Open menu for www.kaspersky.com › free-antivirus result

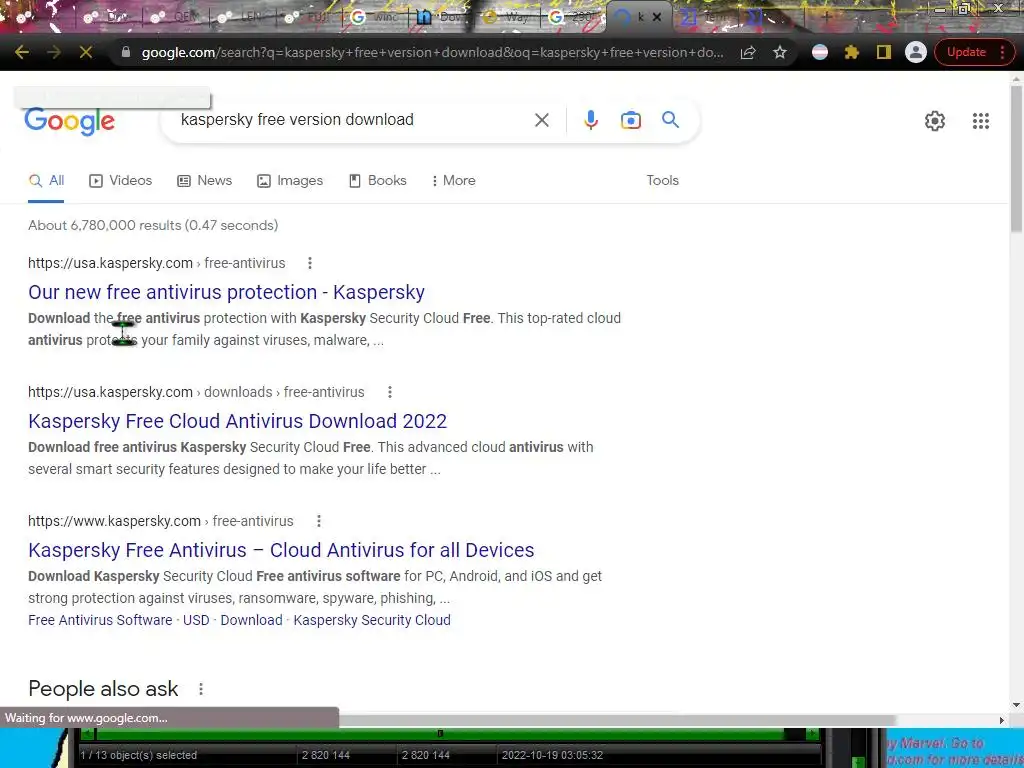(319, 521)
